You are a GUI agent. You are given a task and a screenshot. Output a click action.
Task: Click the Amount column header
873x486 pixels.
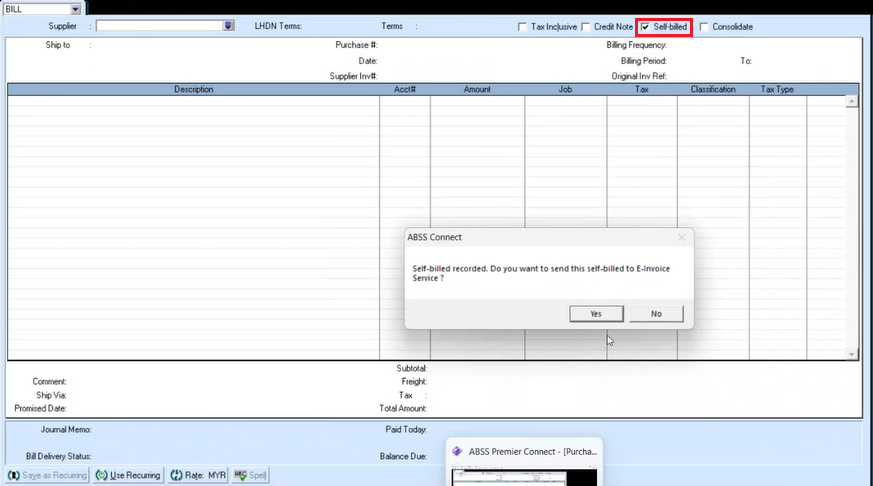(x=477, y=89)
